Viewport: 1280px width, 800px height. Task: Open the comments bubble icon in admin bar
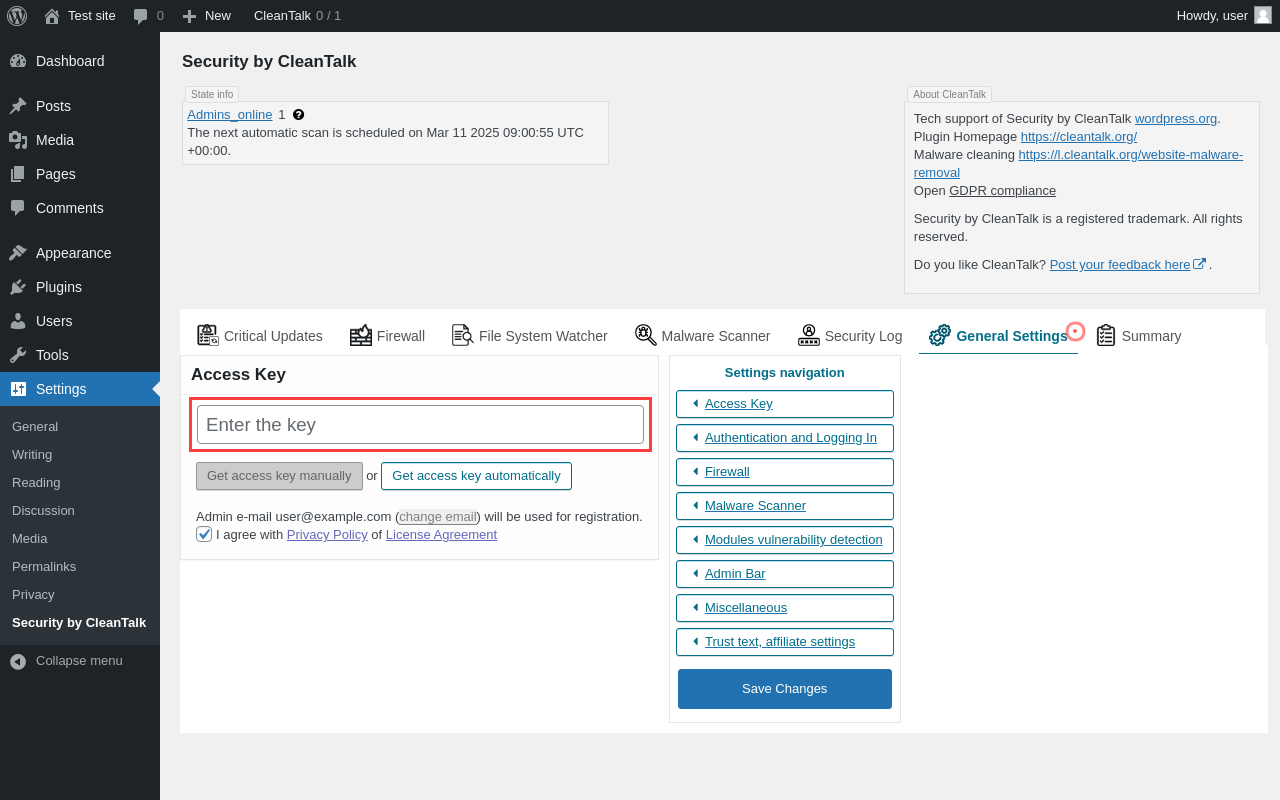141,16
